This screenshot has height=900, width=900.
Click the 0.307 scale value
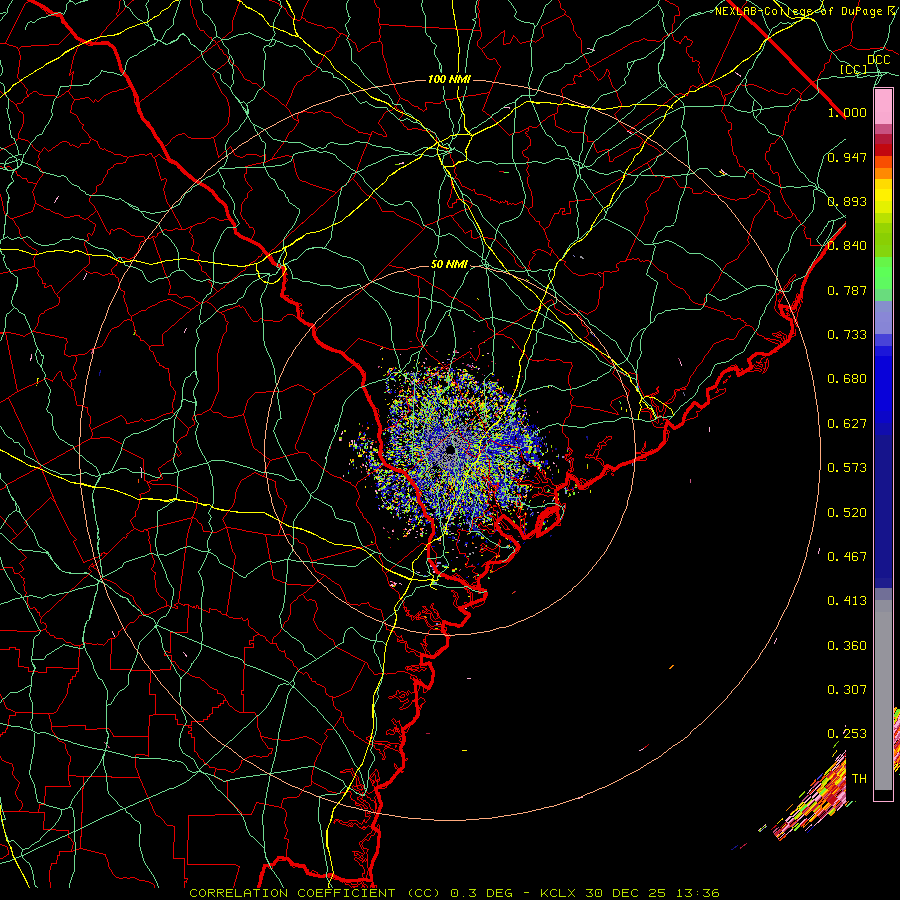point(847,690)
